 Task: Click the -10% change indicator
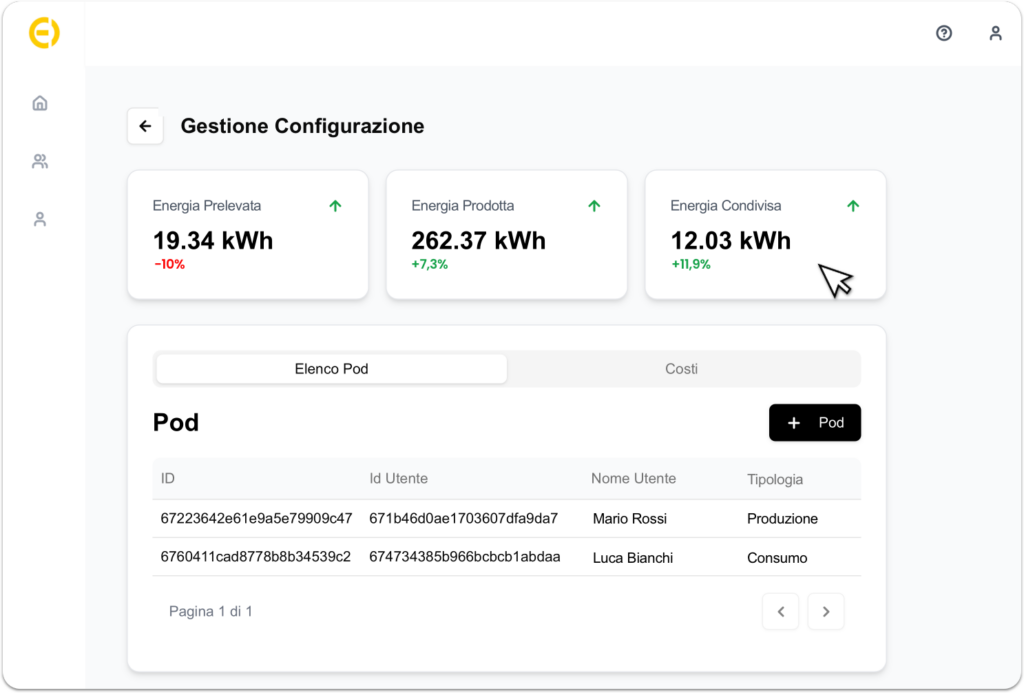(170, 265)
